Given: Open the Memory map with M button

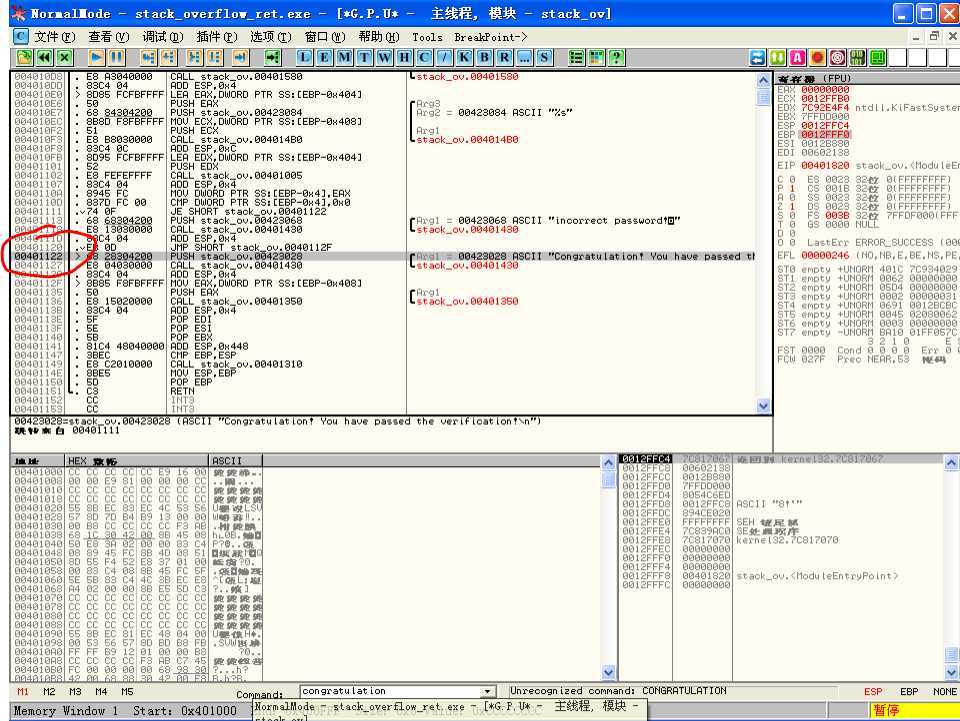Looking at the screenshot, I should click(345, 58).
